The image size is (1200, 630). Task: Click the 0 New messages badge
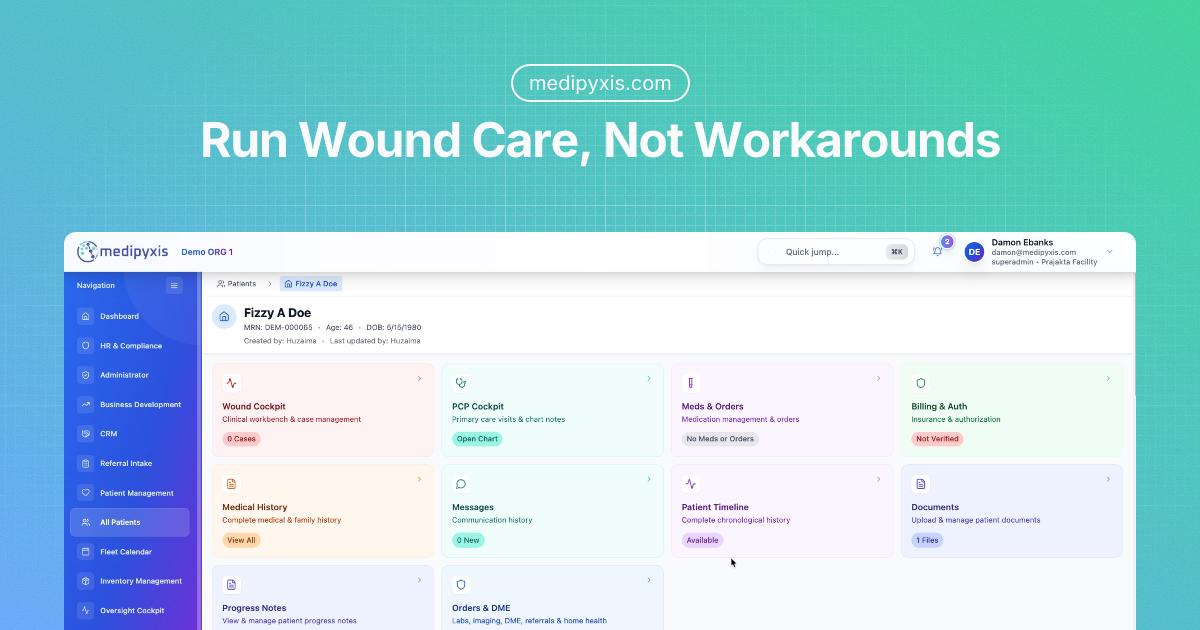click(469, 540)
